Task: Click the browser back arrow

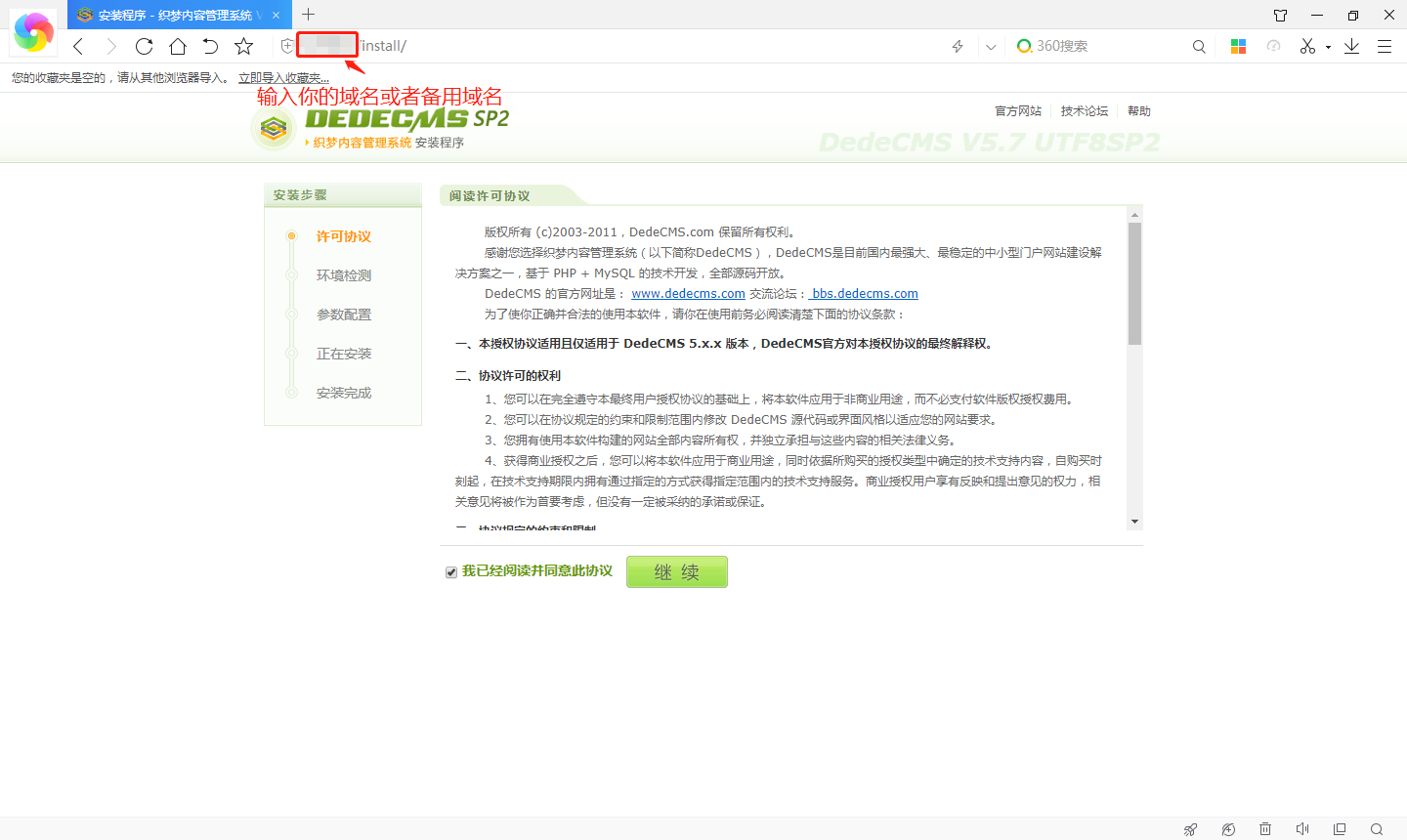Action: 78,46
